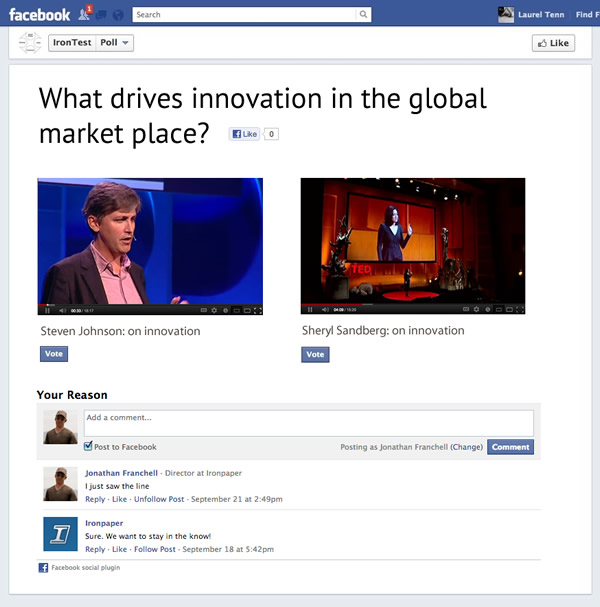Pause the Sheryl Sandberg video
Screen dimensions: 600x607
tap(310, 309)
